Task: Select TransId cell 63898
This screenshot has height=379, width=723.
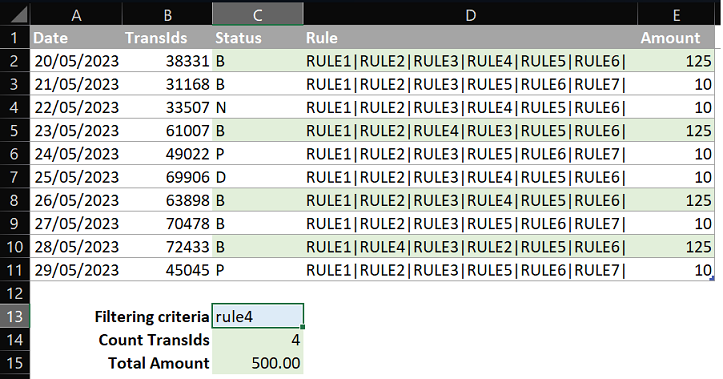Action: point(167,200)
